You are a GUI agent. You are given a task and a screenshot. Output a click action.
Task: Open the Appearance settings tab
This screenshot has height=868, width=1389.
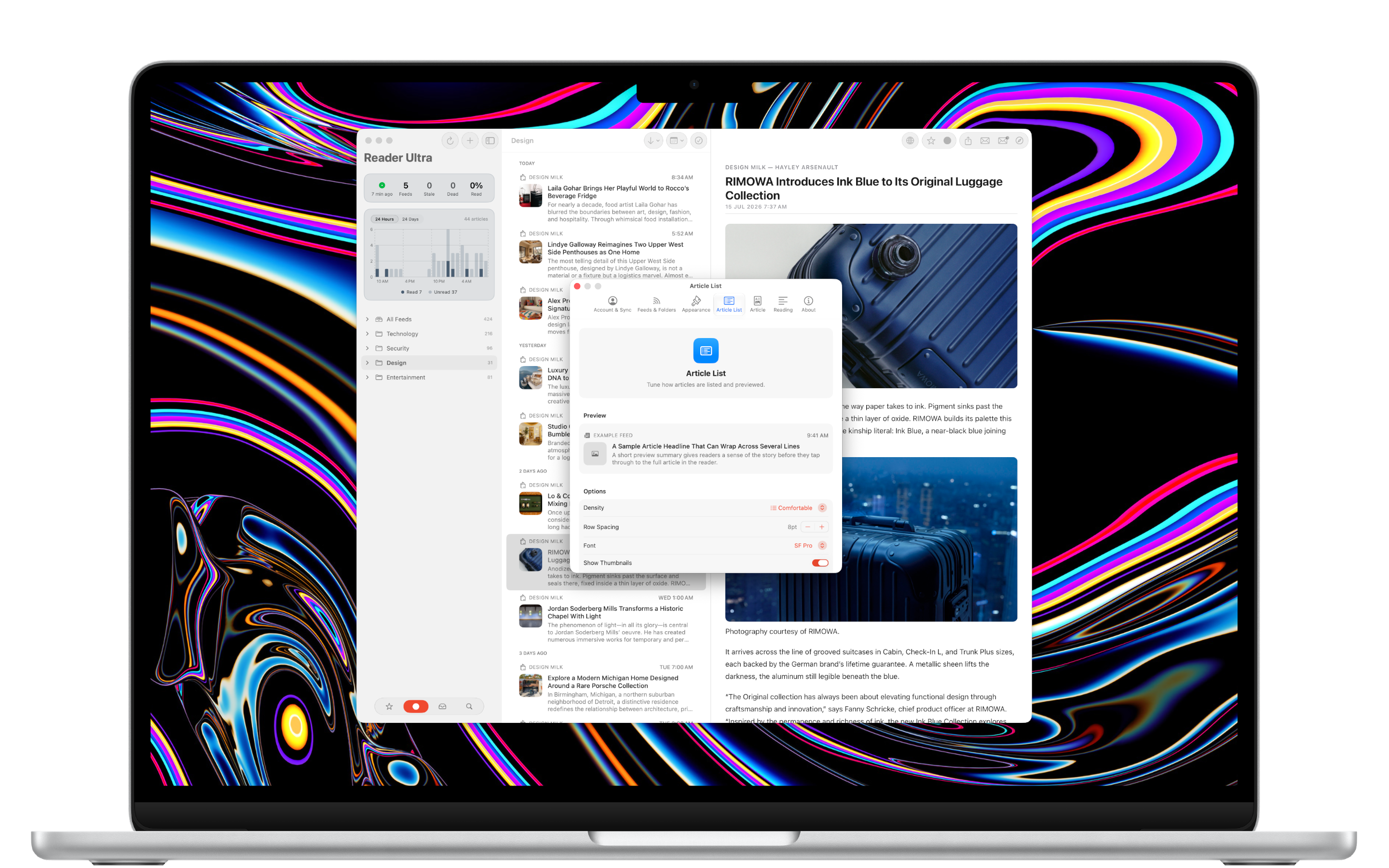coord(695,304)
